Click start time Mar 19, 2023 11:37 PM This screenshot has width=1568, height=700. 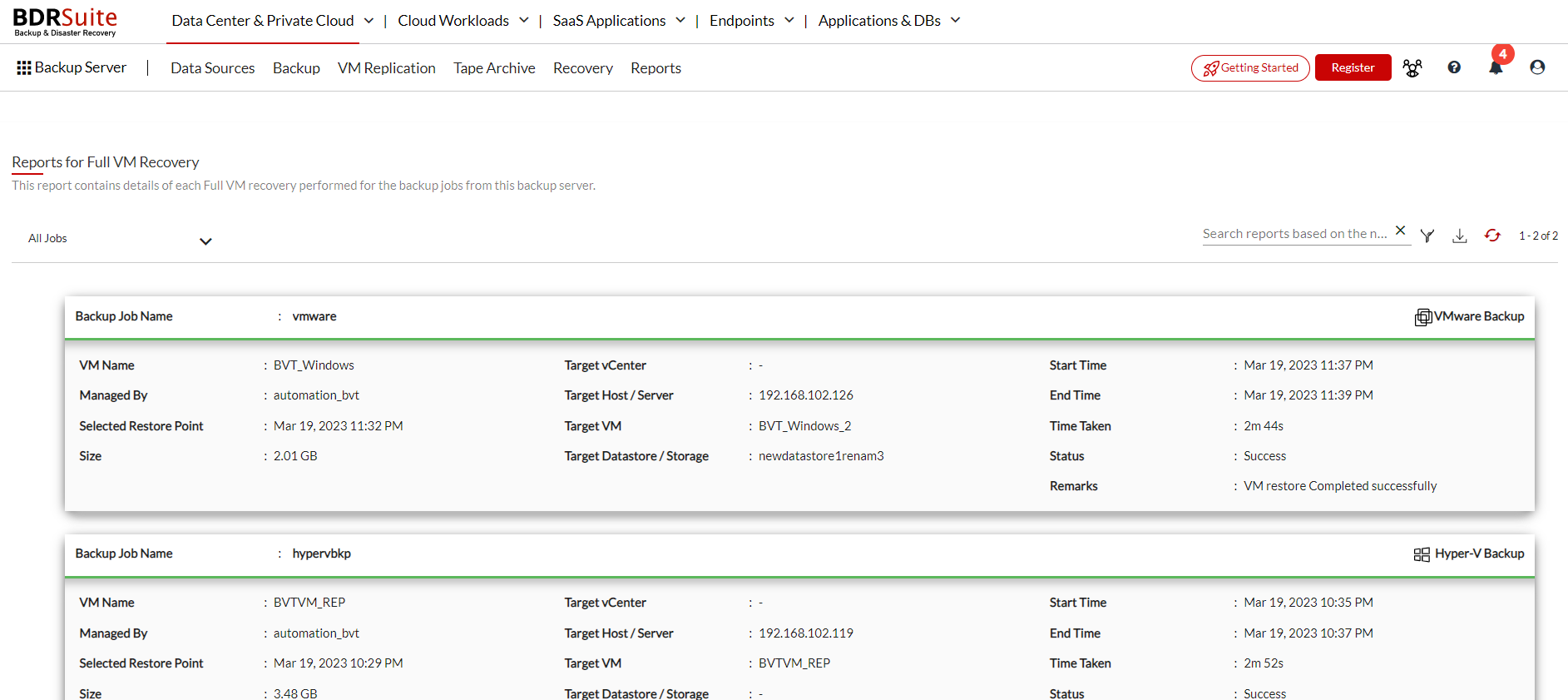point(1308,365)
